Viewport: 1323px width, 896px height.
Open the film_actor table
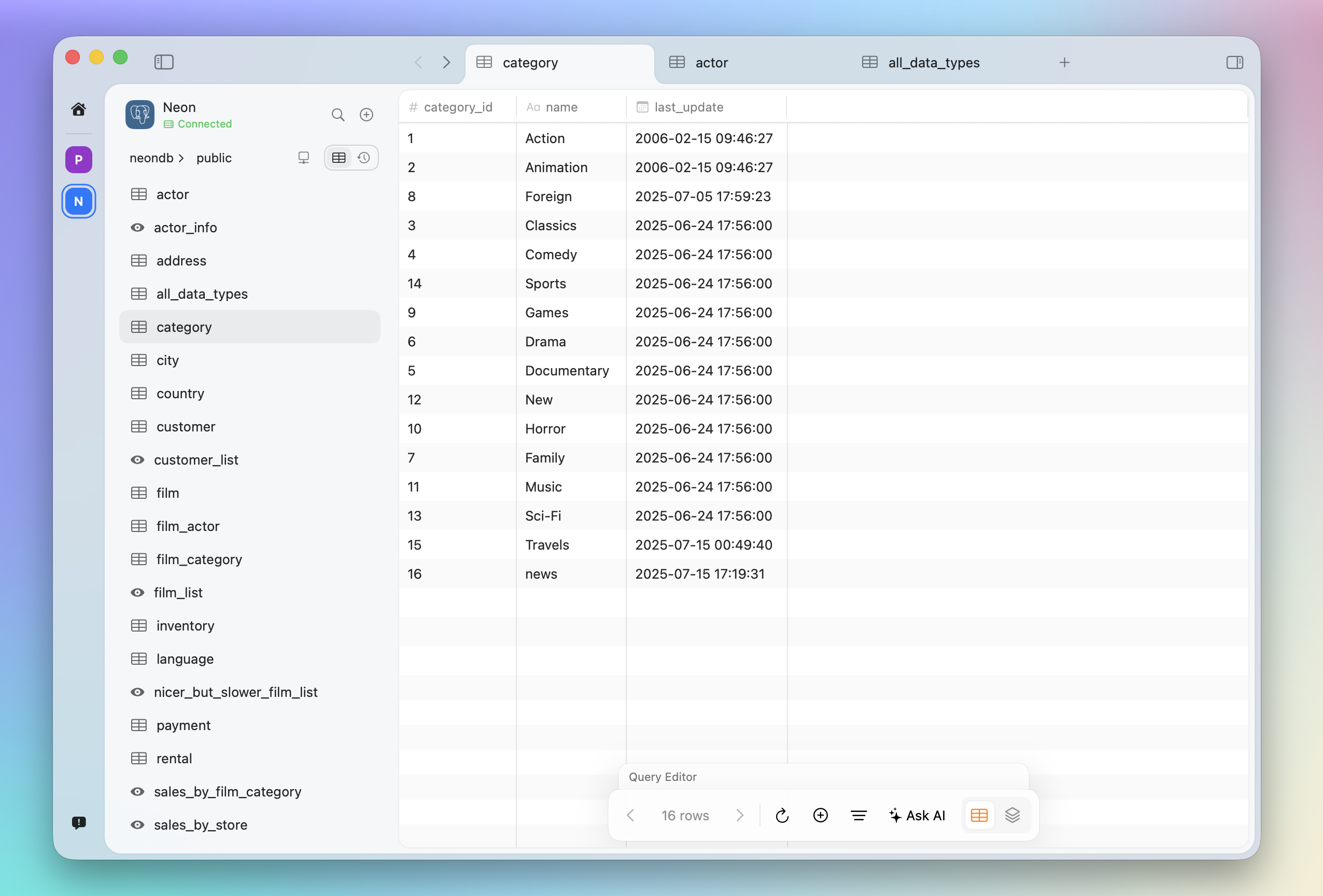[249, 526]
